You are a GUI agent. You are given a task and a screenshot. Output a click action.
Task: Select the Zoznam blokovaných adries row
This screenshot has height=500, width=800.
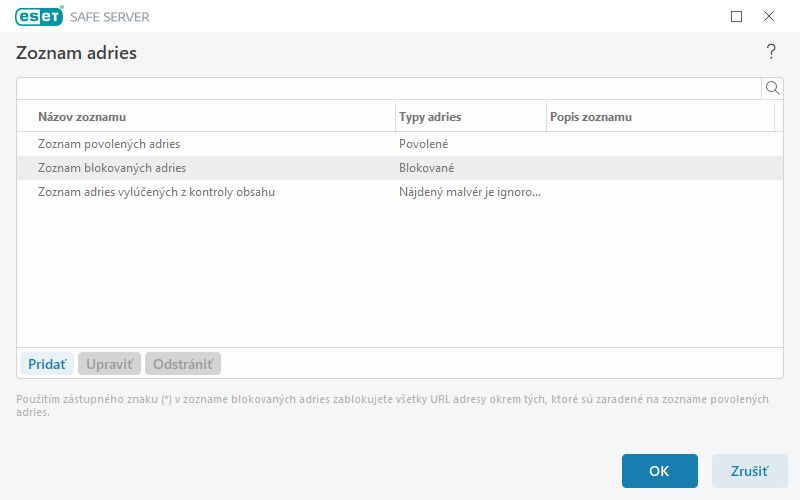click(112, 168)
